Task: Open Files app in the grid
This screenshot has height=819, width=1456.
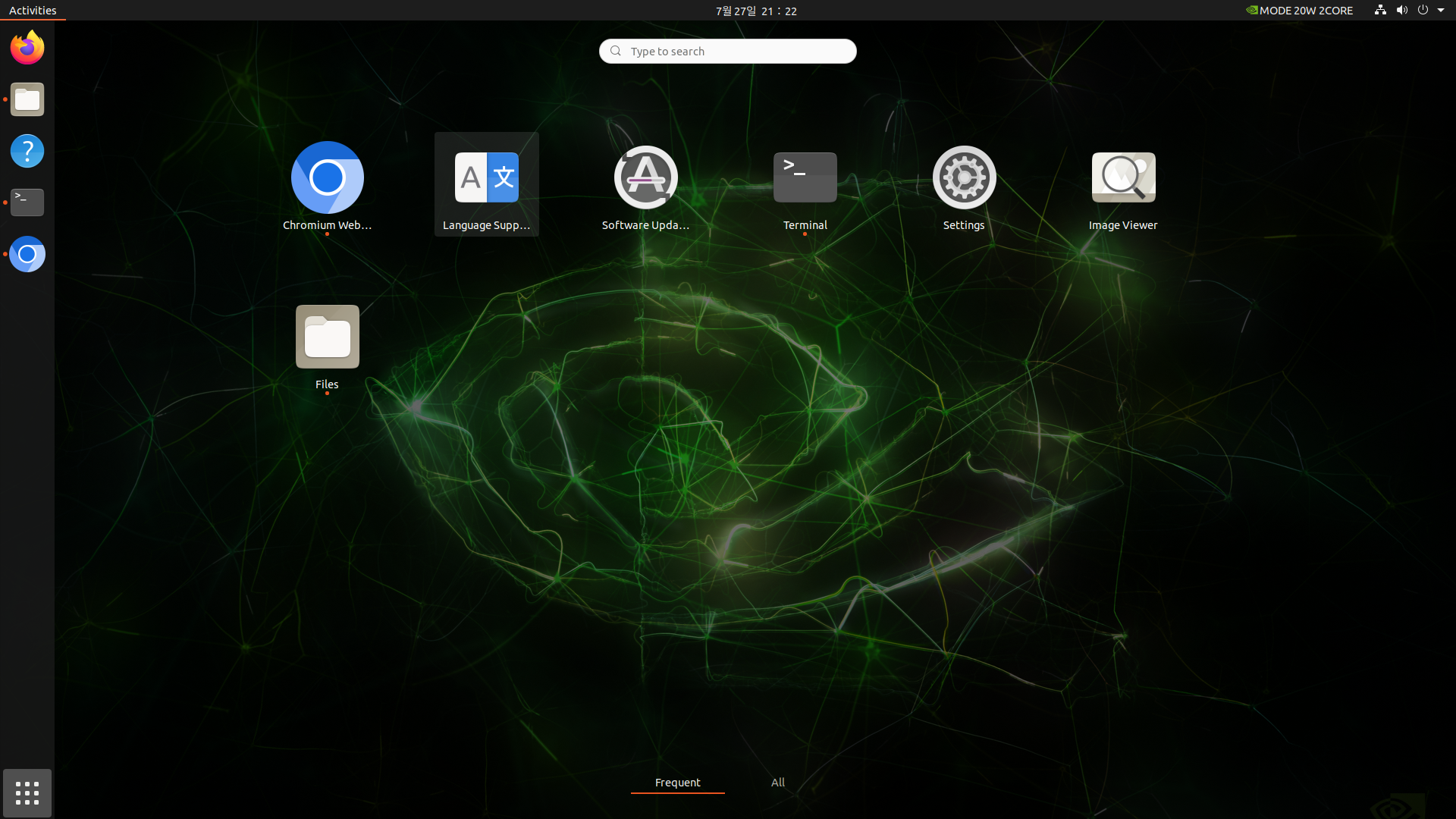Action: tap(327, 337)
